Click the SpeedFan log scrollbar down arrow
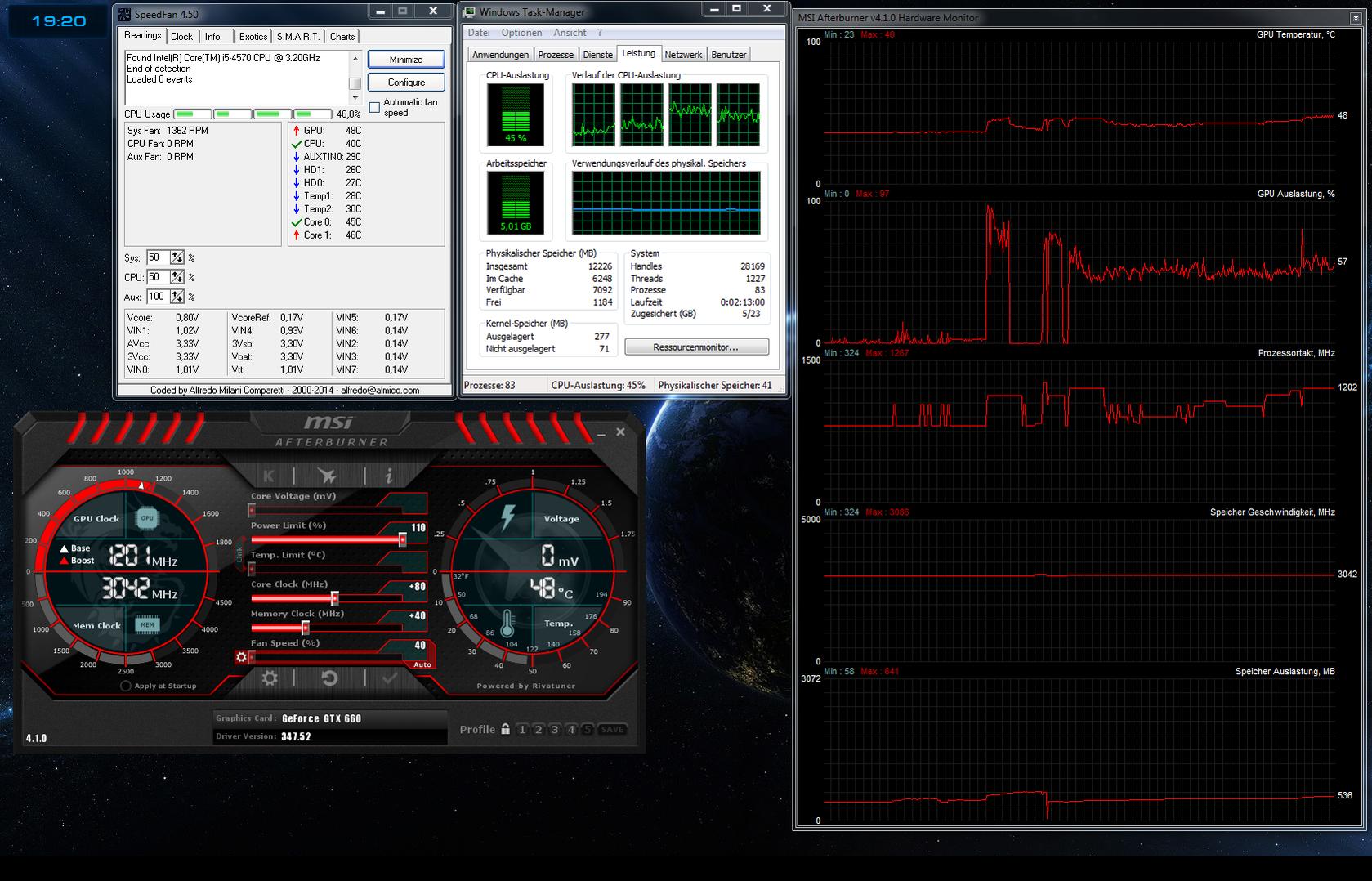1372x881 pixels. click(355, 98)
